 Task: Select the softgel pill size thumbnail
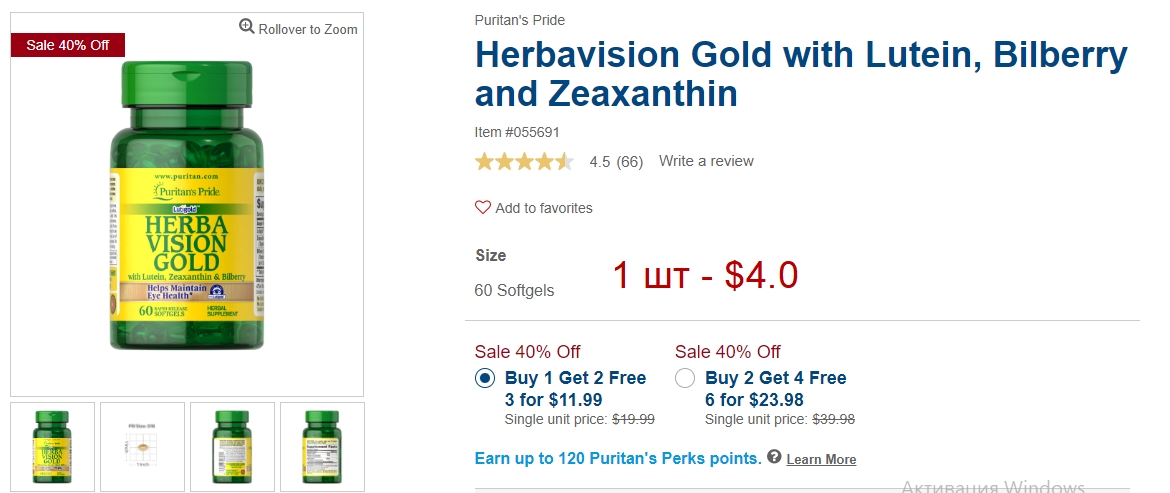143,447
